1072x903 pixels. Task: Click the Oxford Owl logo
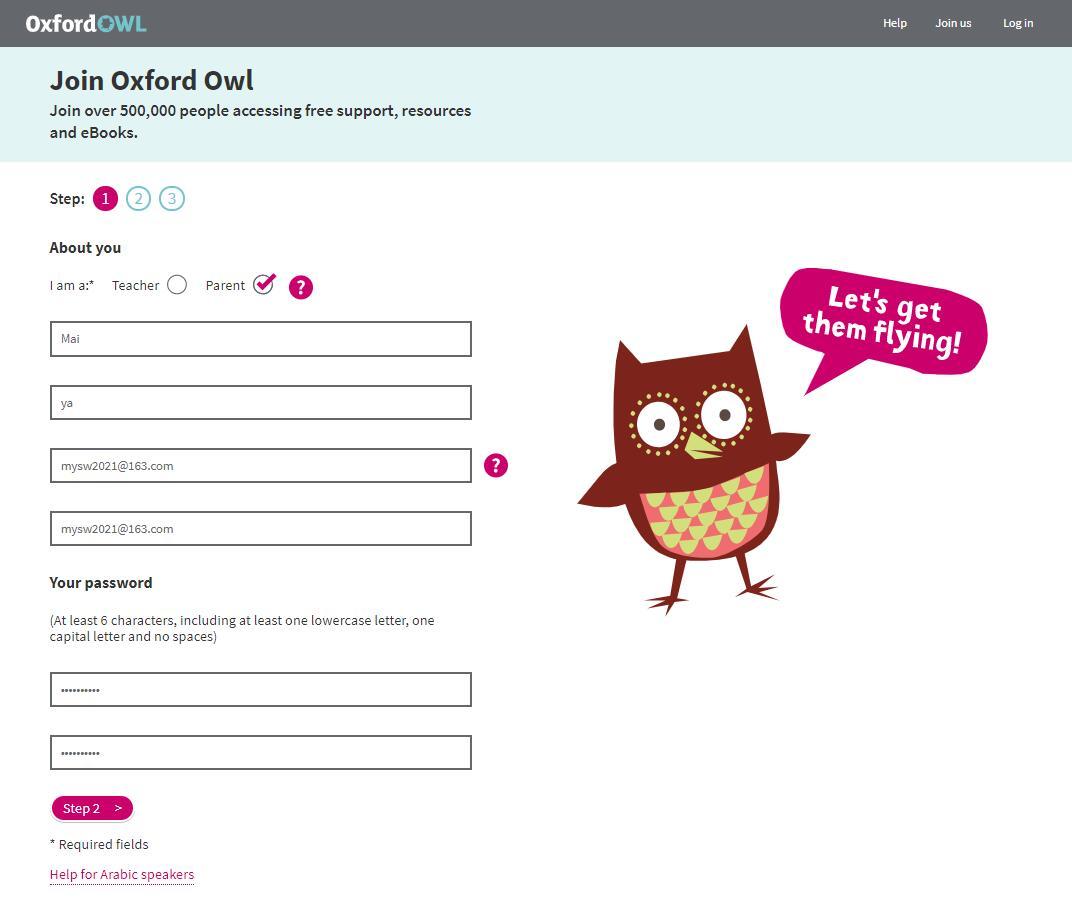coord(86,21)
